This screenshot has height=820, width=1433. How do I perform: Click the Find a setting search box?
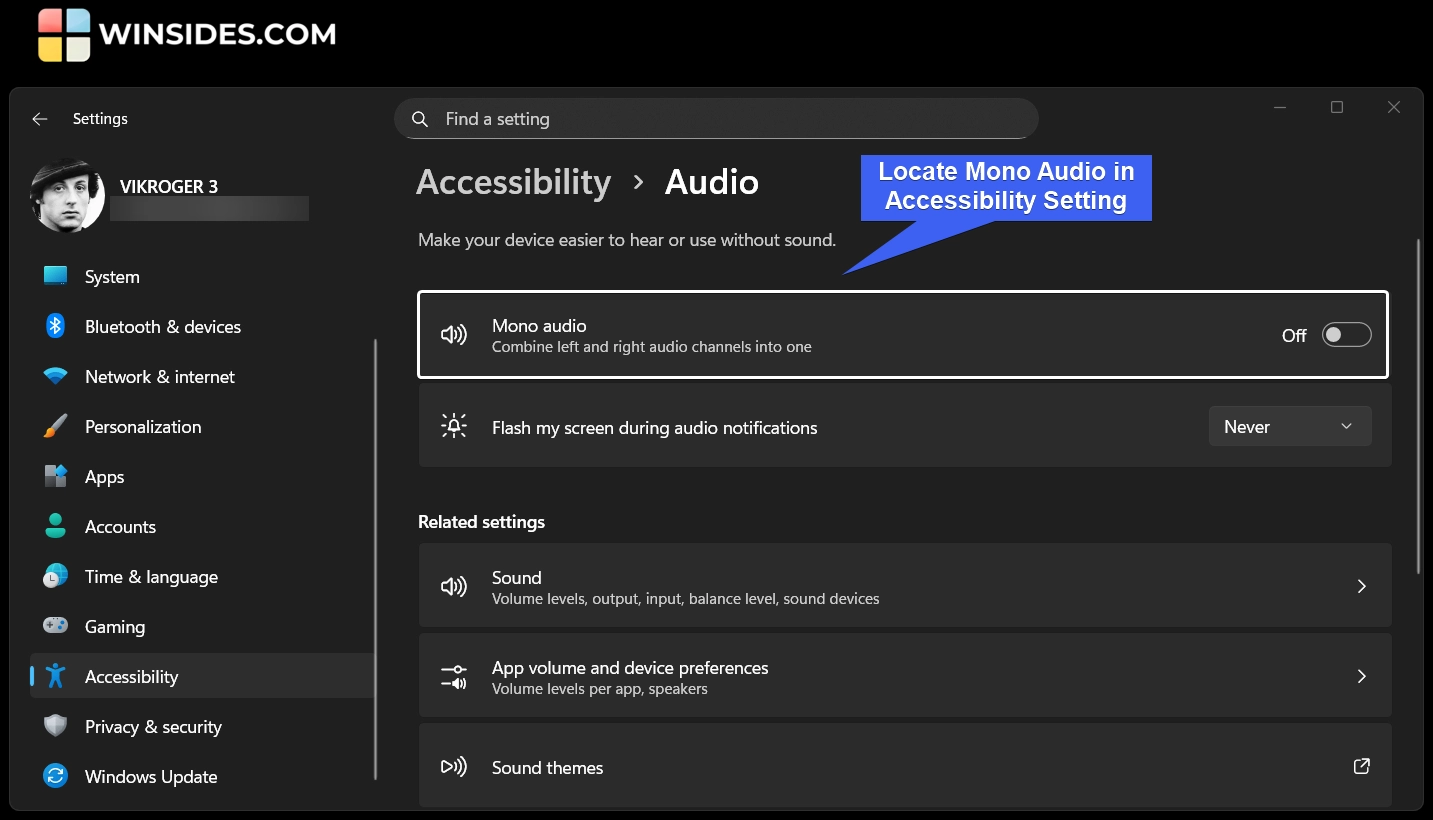pyautogui.click(x=716, y=119)
